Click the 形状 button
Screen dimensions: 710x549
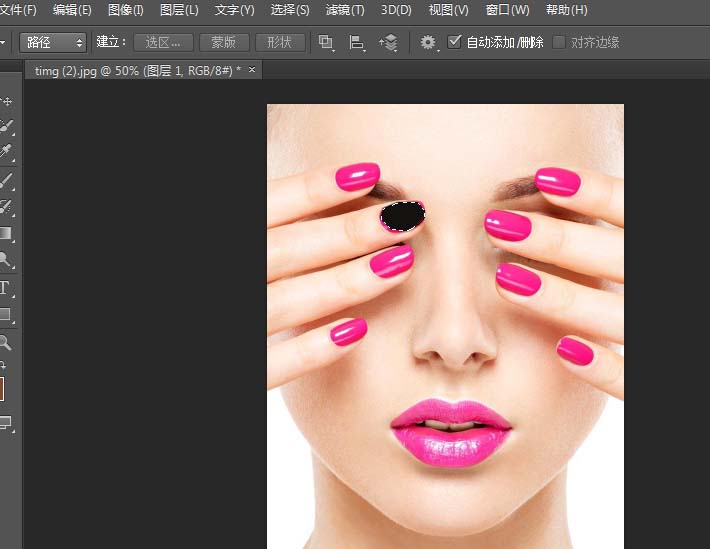279,43
